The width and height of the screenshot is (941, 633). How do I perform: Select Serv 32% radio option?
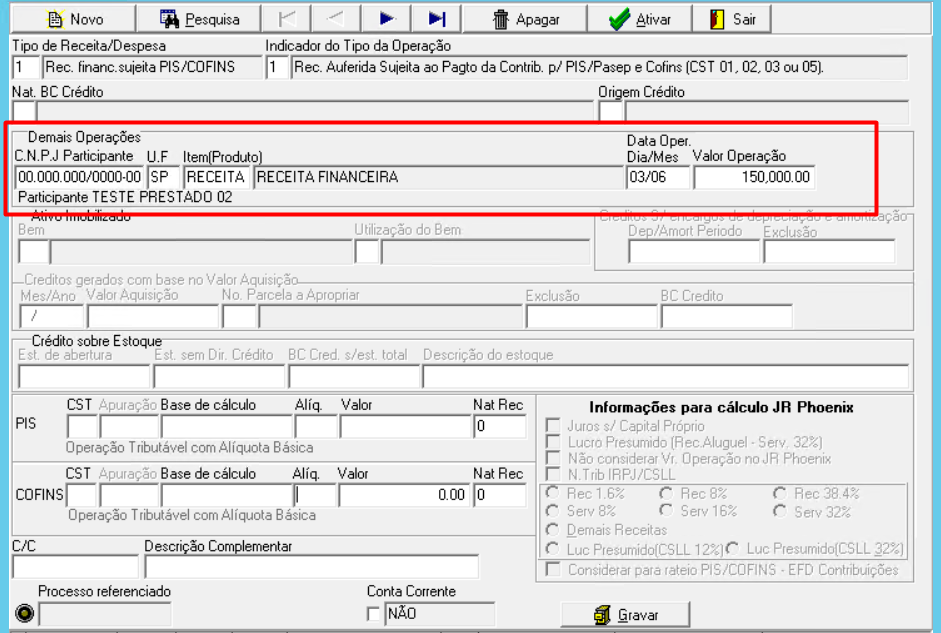coord(780,511)
